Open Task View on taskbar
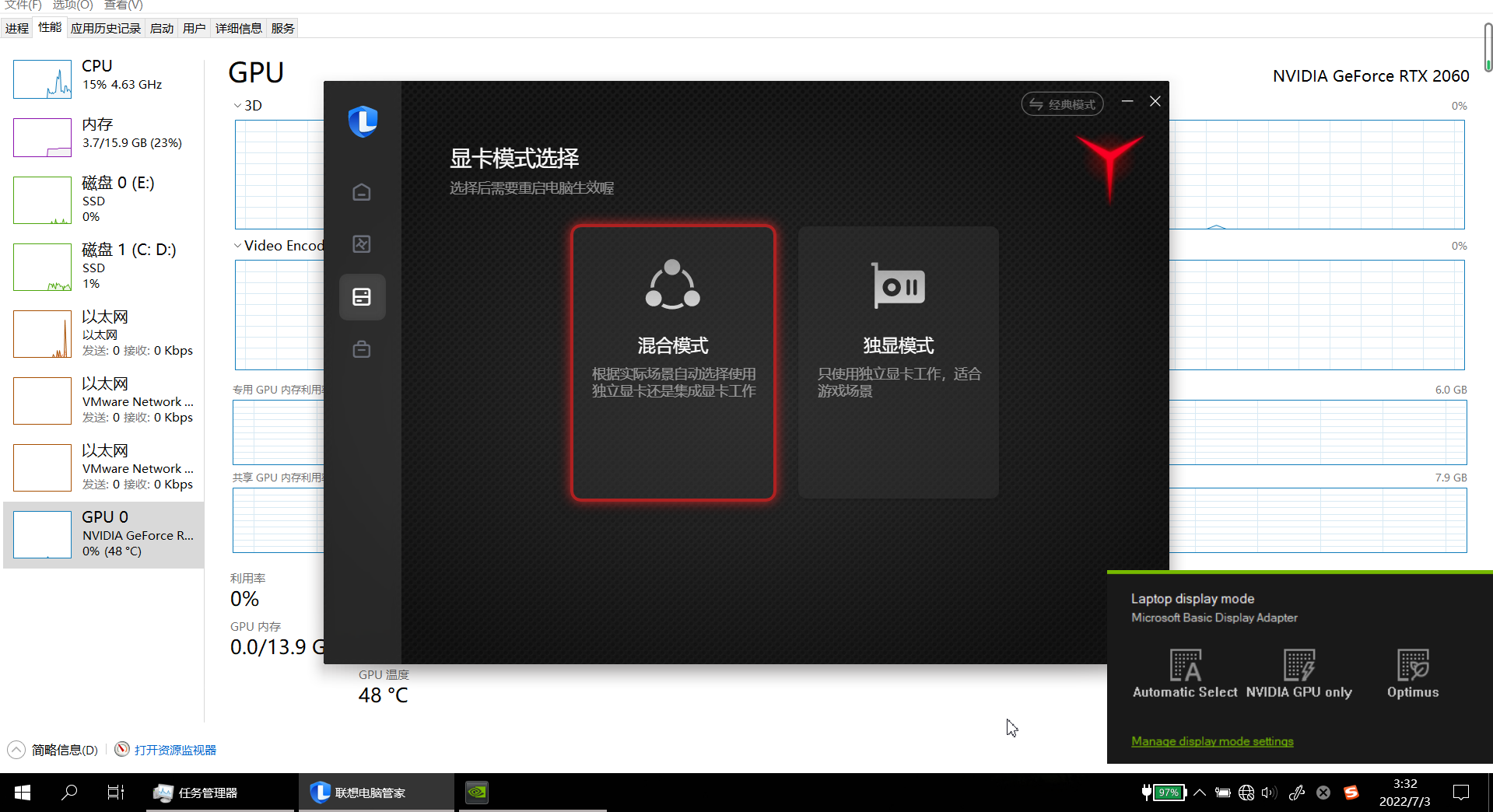 [x=116, y=793]
